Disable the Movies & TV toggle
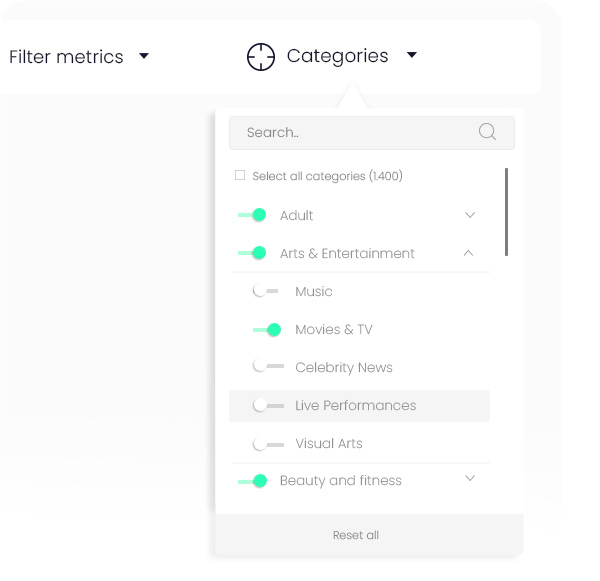Viewport: 600px width, 581px height. 267,330
